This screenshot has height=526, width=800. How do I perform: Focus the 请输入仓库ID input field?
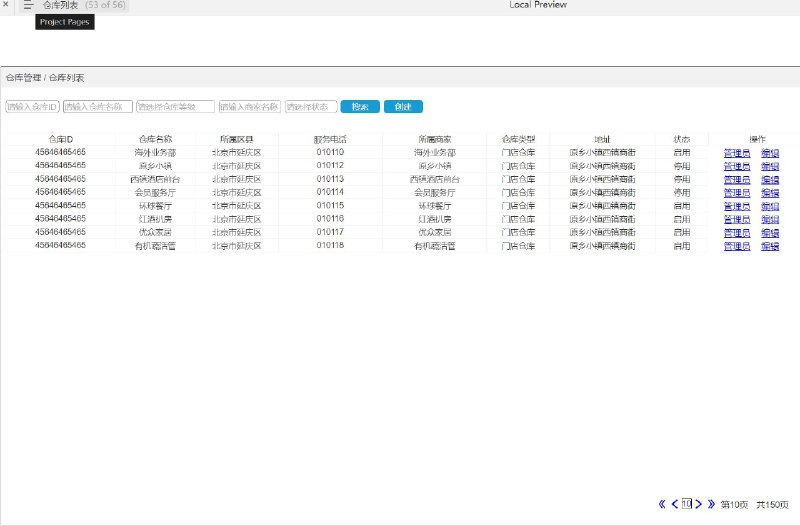[x=33, y=107]
